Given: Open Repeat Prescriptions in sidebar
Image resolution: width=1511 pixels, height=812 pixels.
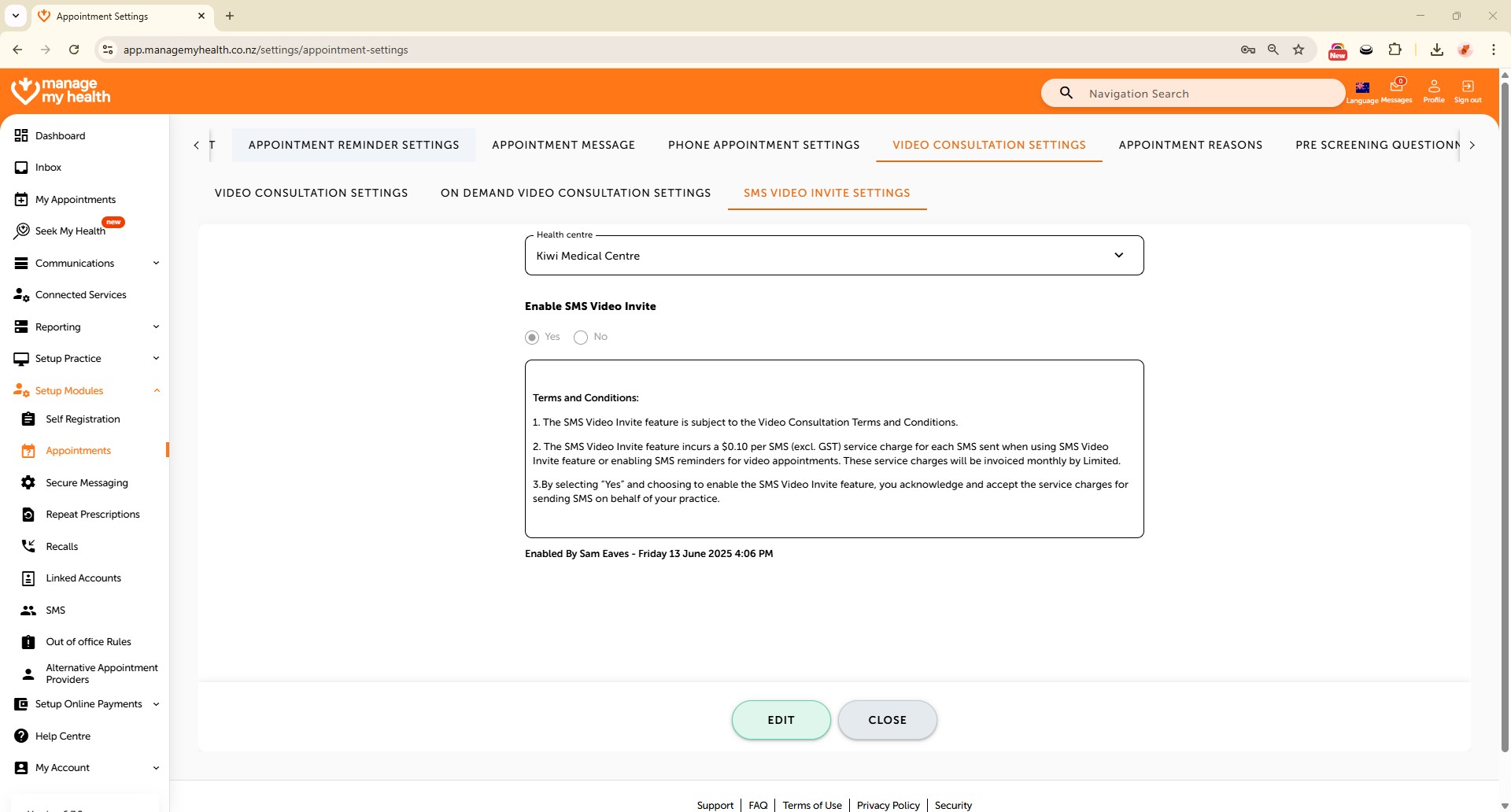Looking at the screenshot, I should click(92, 515).
